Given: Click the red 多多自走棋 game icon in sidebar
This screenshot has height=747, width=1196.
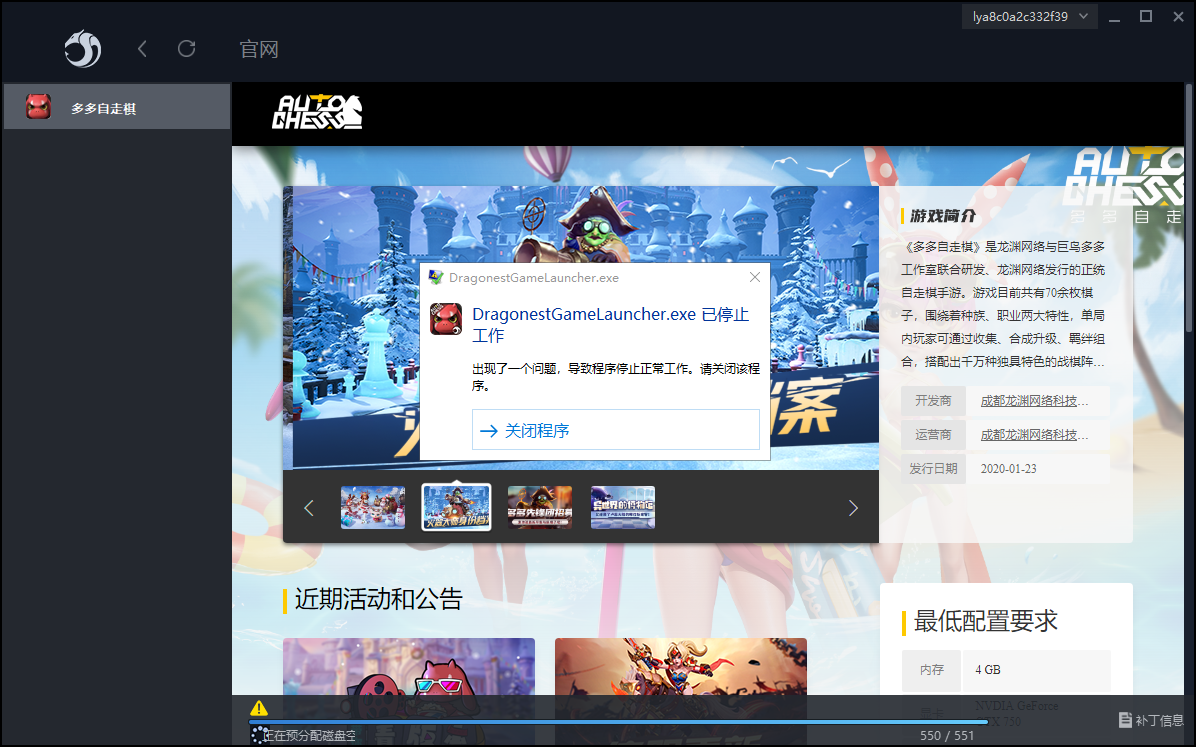Looking at the screenshot, I should [x=38, y=107].
